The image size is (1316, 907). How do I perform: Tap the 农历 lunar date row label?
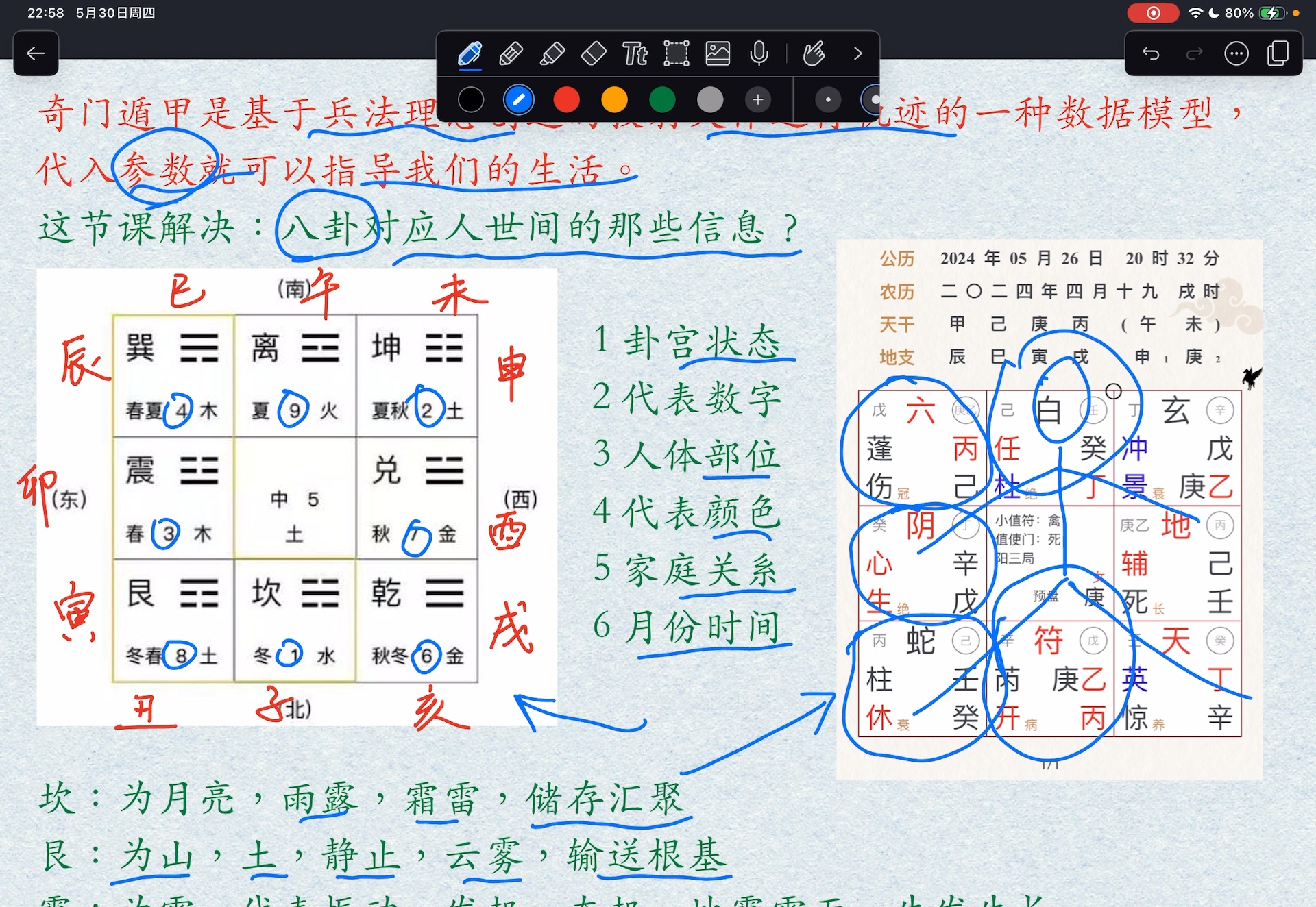tap(897, 291)
